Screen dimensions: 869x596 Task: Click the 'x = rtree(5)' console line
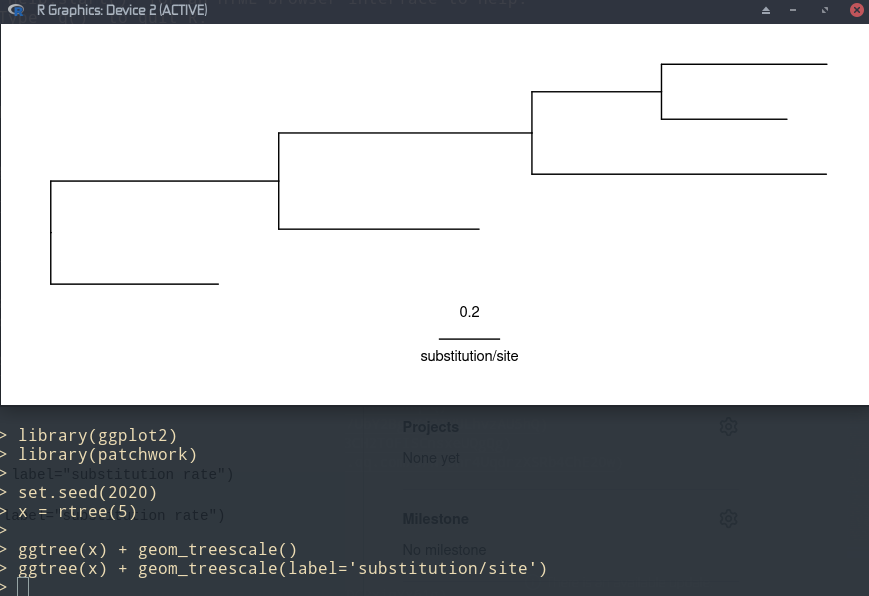tap(77, 511)
